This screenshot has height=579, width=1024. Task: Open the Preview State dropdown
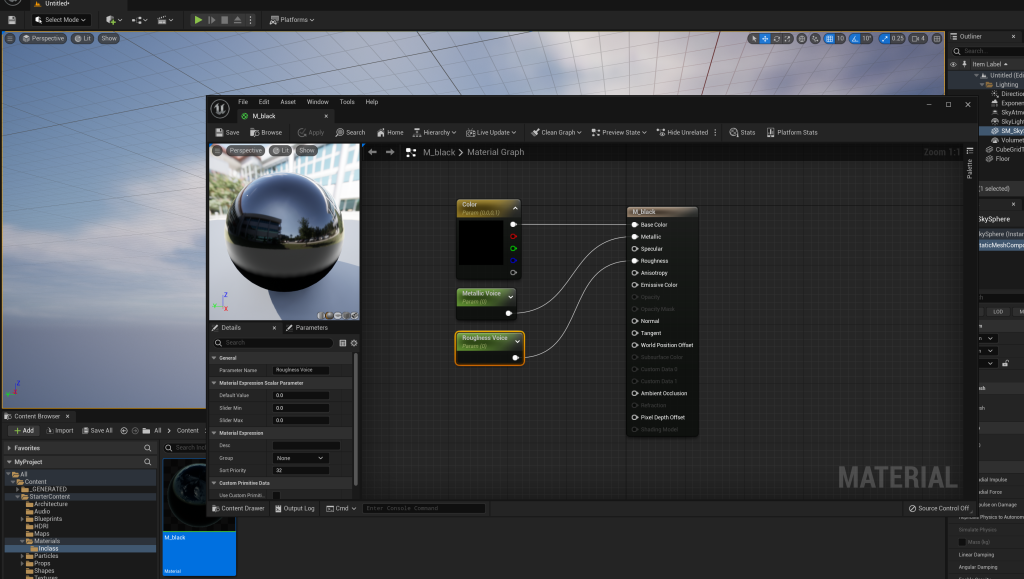[x=618, y=133]
